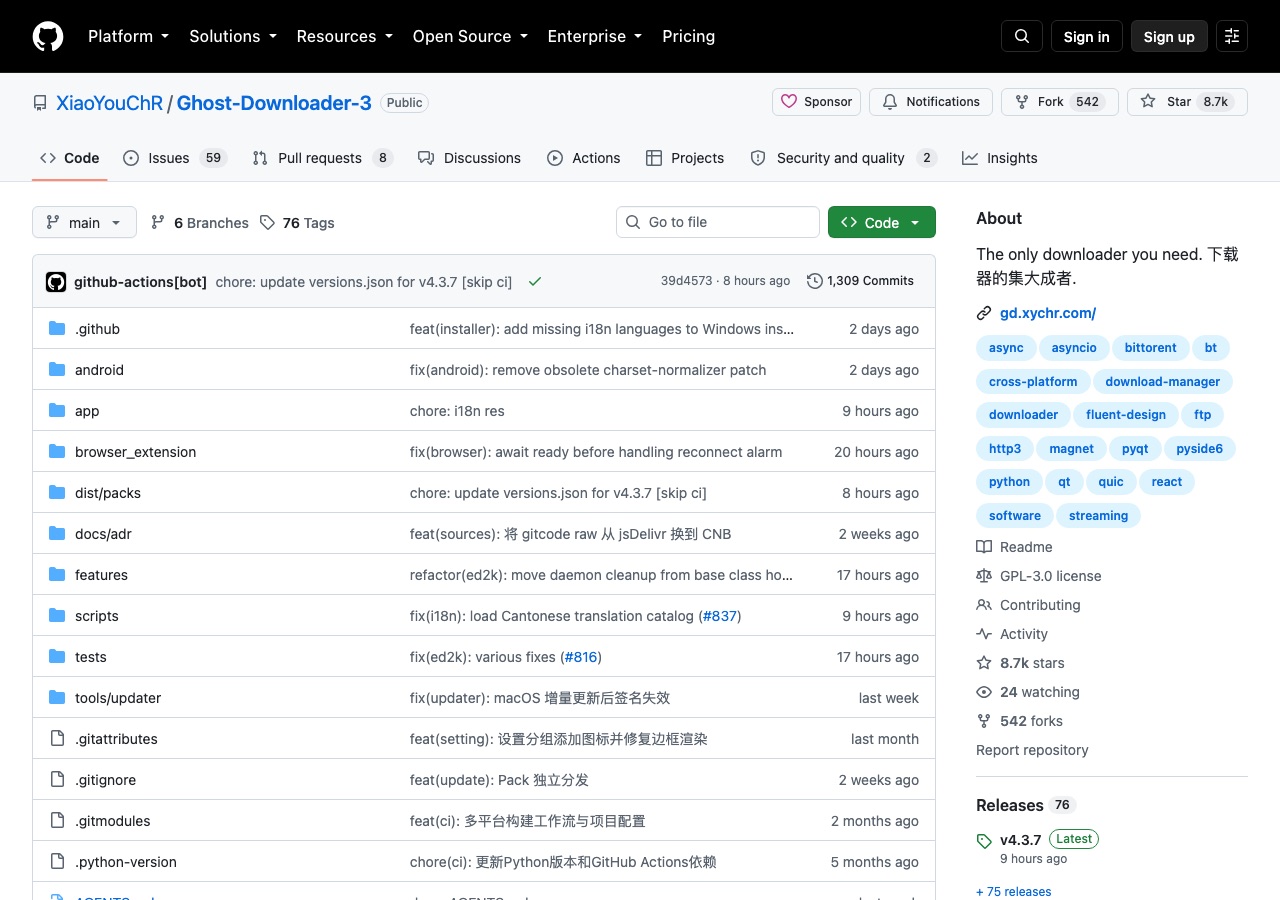
Task: Open the 76 Tags link
Action: (x=297, y=223)
